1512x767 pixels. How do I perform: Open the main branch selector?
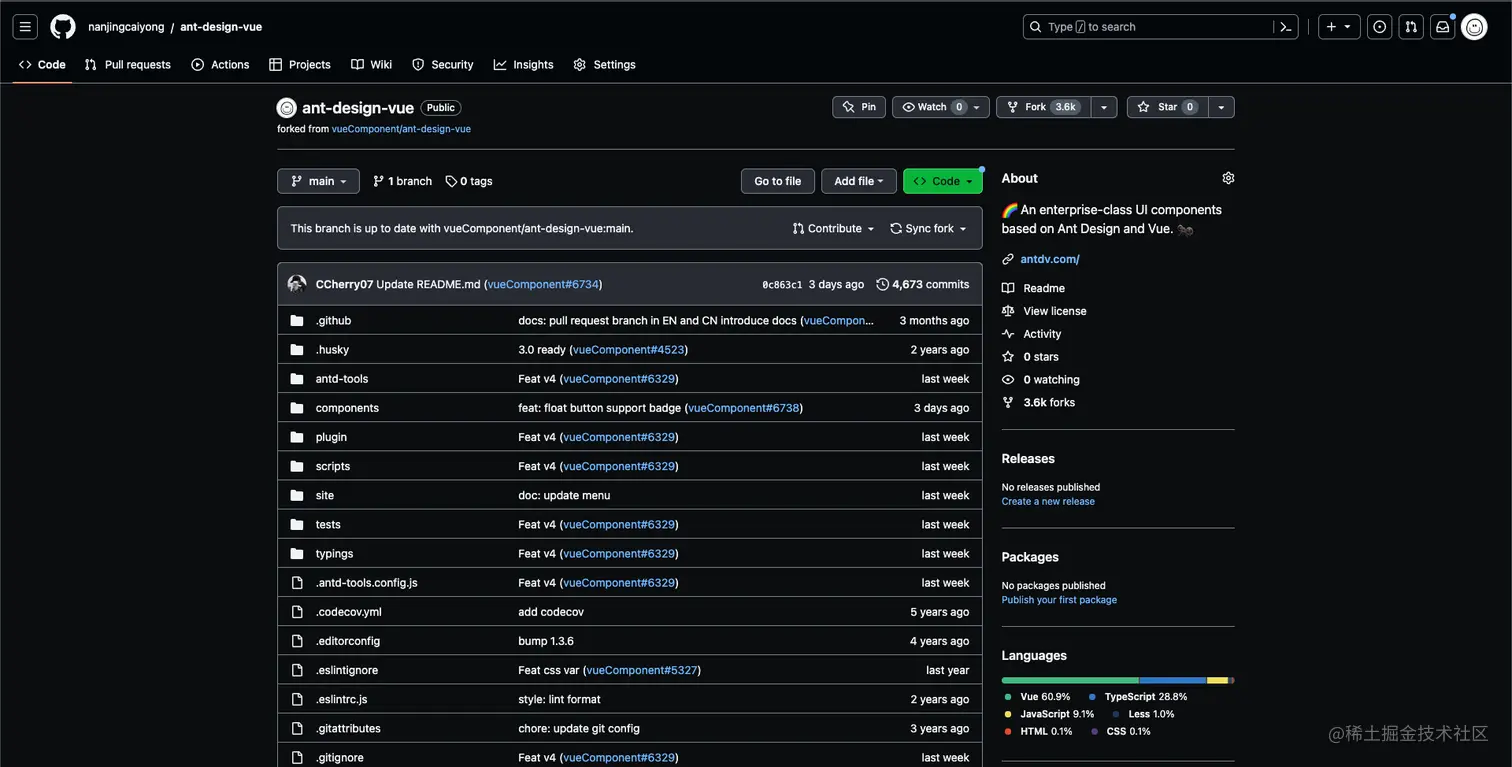[318, 181]
